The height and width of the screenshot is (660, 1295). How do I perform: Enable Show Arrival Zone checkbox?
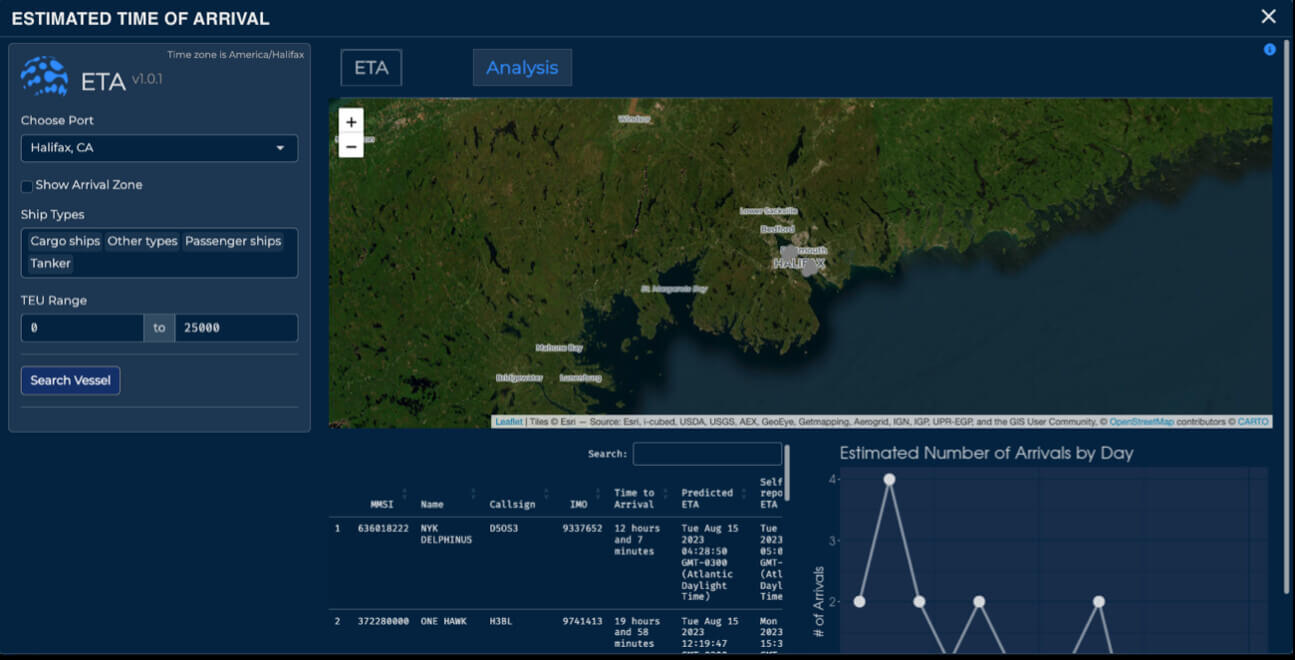coord(27,186)
